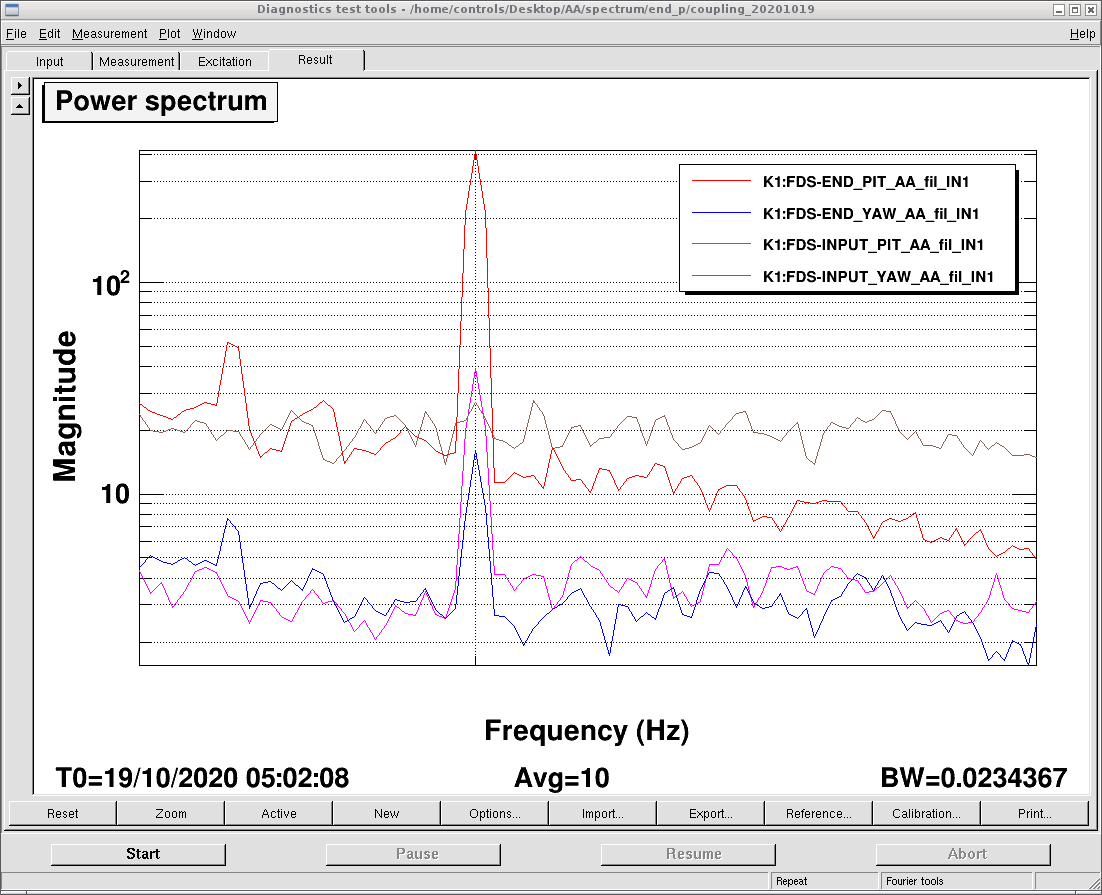The height and width of the screenshot is (895, 1102).
Task: Open the Reference dialog
Action: click(x=819, y=813)
